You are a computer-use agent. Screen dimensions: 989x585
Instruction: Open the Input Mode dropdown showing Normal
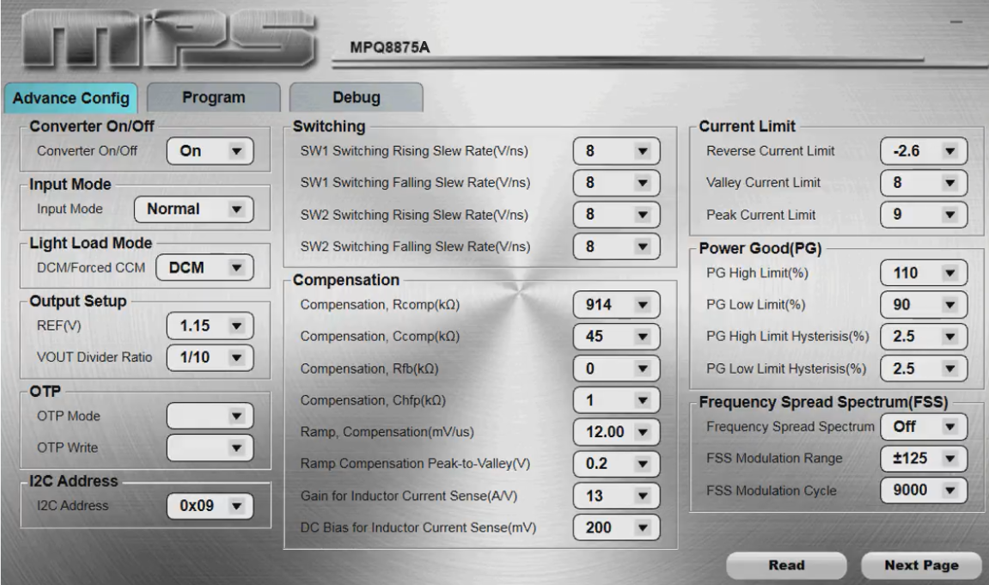[x=194, y=209]
